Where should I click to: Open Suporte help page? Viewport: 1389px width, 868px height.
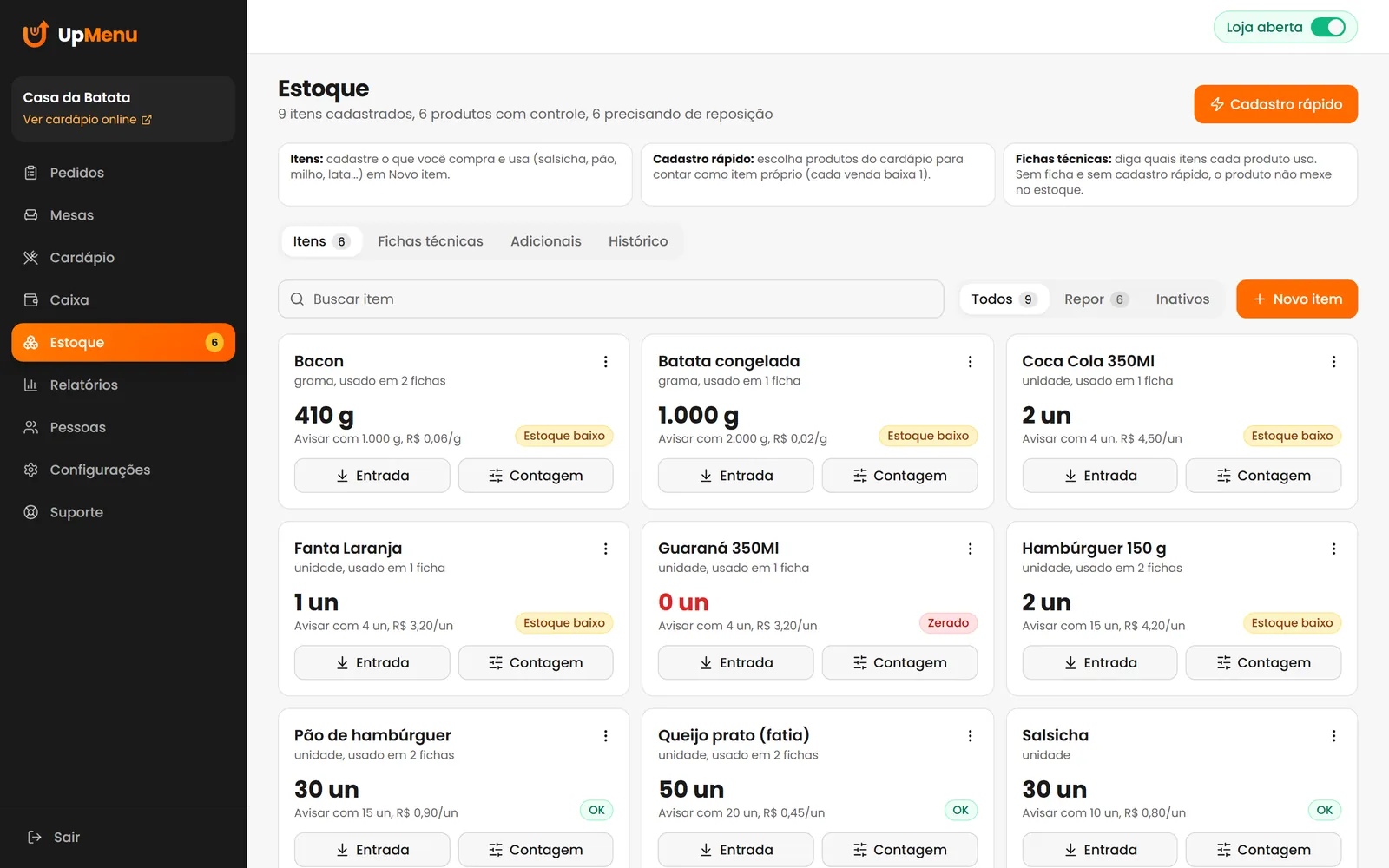pyautogui.click(x=123, y=512)
